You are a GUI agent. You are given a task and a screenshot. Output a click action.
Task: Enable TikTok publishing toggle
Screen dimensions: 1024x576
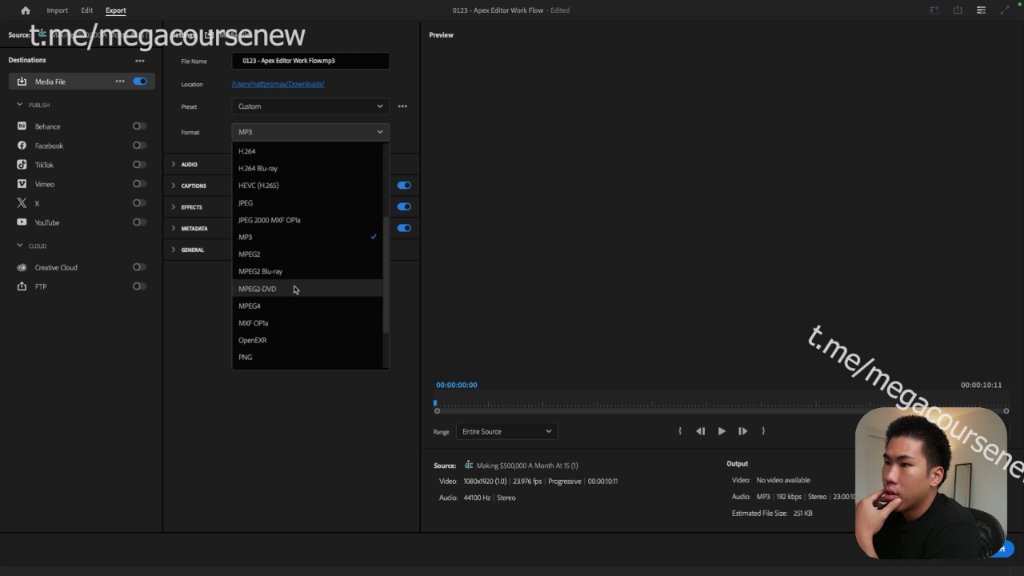click(139, 165)
